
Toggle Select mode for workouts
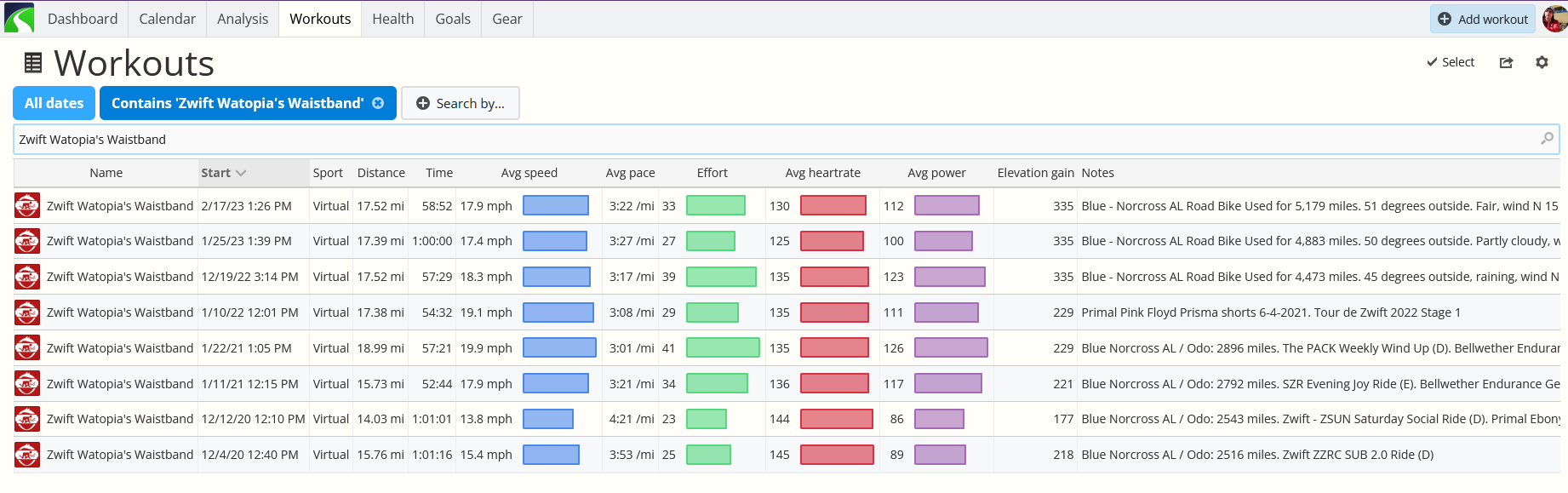(x=1451, y=62)
